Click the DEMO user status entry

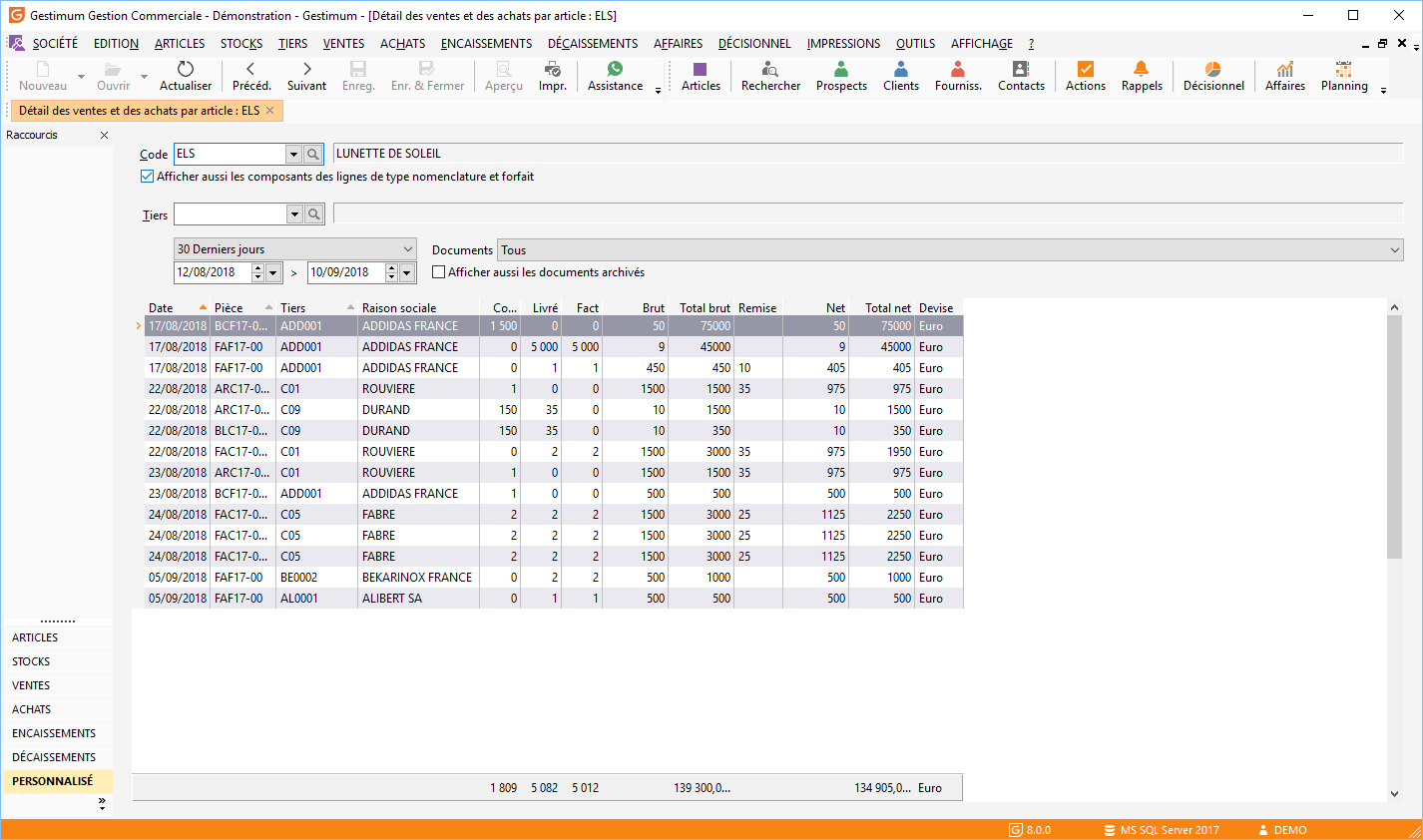(1282, 830)
